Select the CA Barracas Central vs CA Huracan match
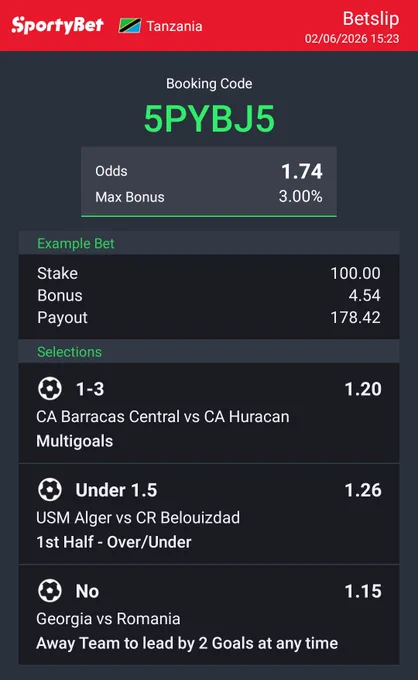 (x=163, y=417)
